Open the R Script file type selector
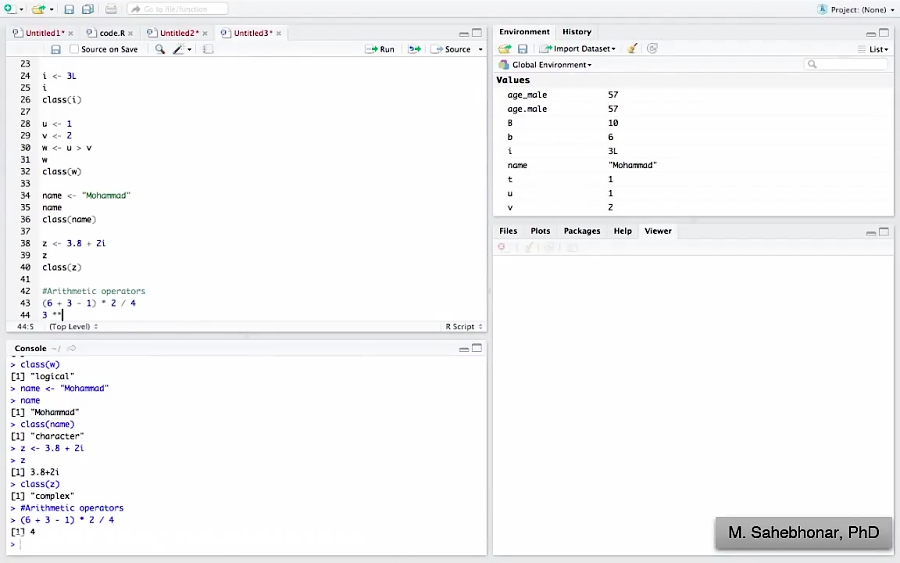The height and width of the screenshot is (563, 900). pyautogui.click(x=464, y=327)
